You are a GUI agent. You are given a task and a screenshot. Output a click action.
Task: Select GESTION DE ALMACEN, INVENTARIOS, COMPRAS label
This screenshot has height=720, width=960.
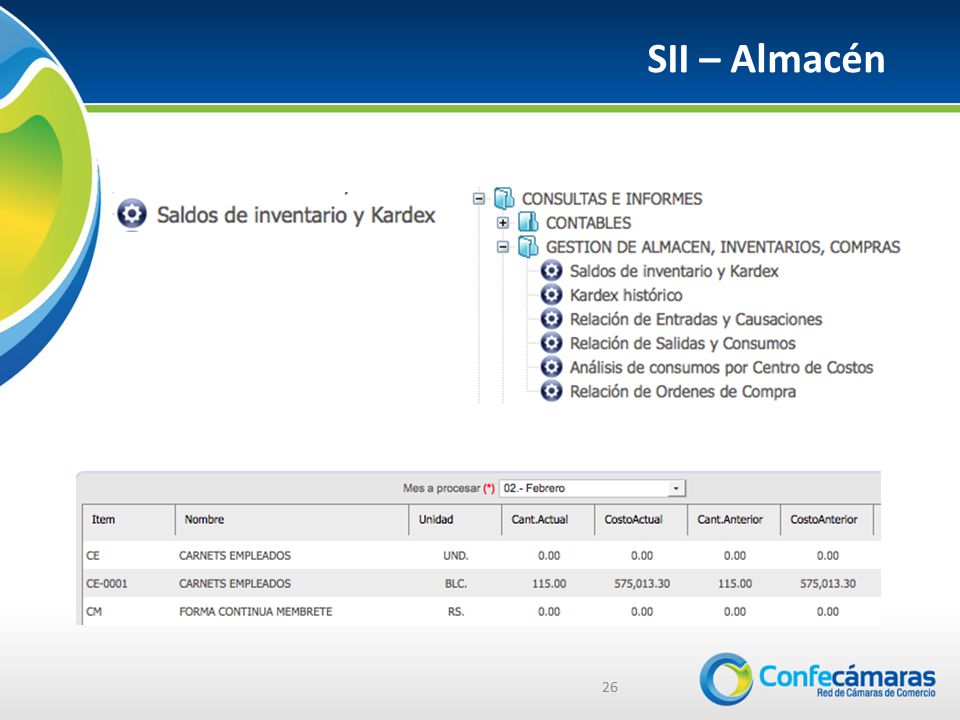[x=723, y=247]
